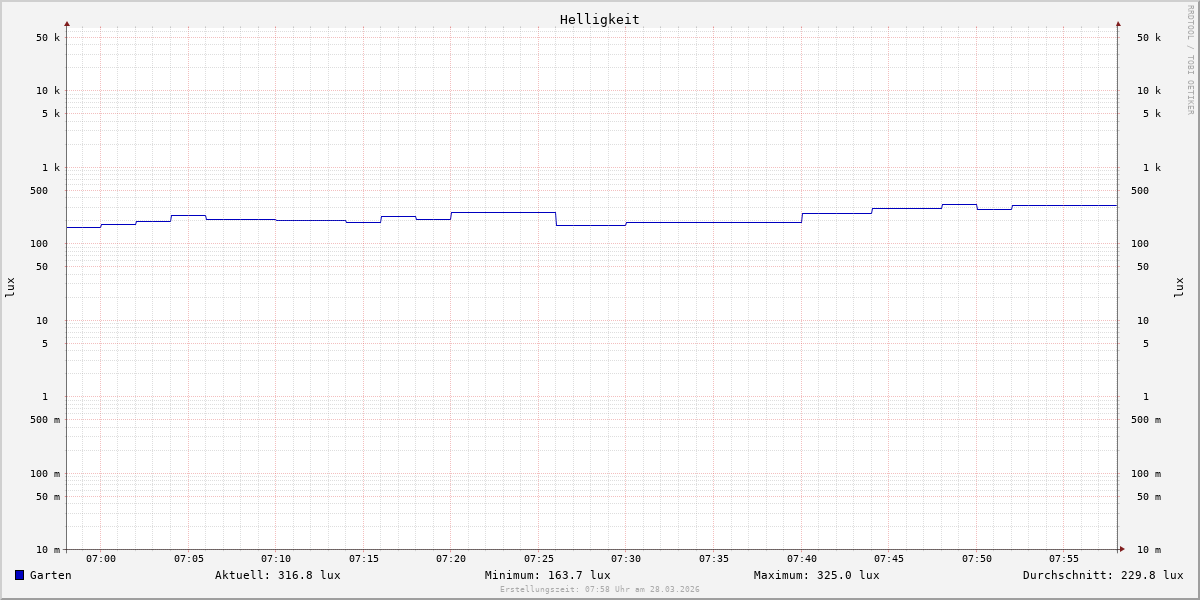Click the Minimum 163.7 lux value
Image resolution: width=1200 pixels, height=600 pixels.
tap(547, 575)
